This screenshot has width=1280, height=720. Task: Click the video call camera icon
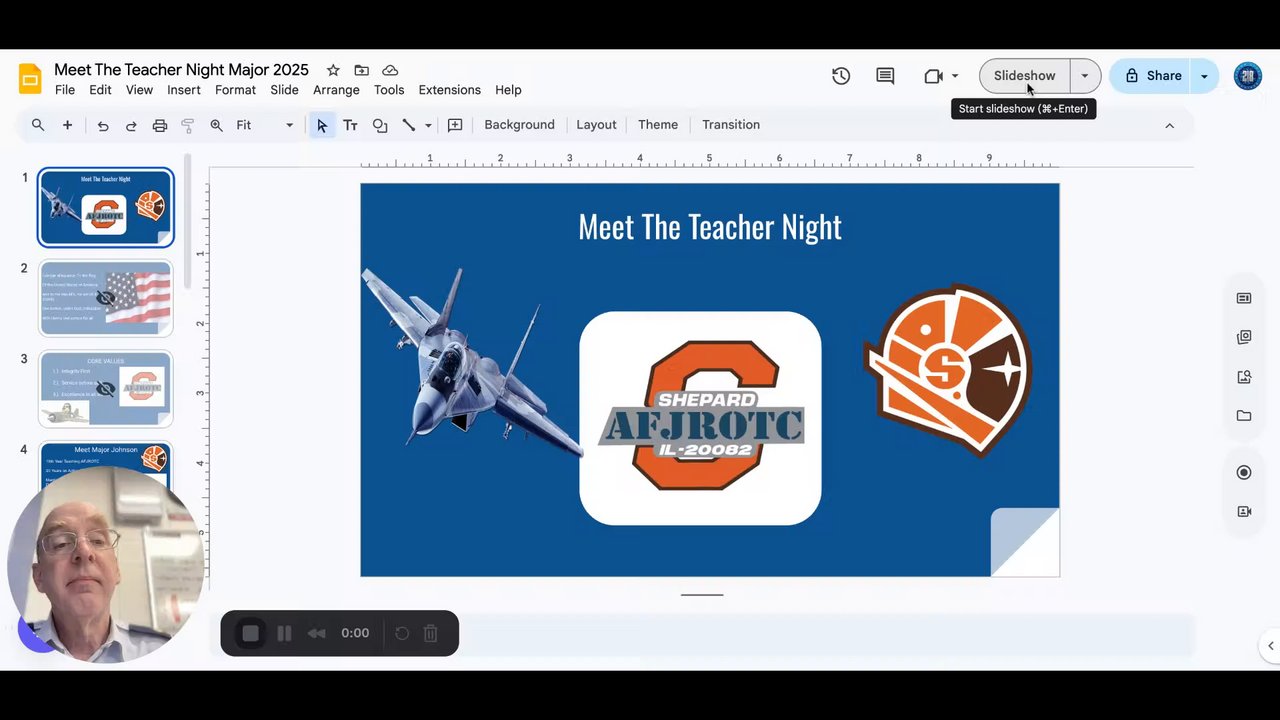coord(933,76)
